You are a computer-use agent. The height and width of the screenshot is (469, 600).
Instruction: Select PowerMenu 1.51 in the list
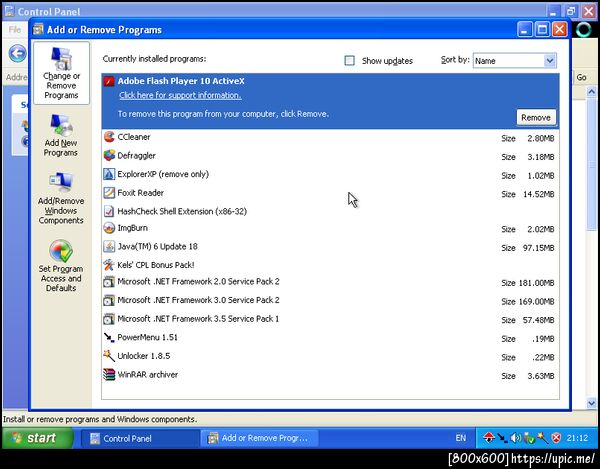pos(330,338)
